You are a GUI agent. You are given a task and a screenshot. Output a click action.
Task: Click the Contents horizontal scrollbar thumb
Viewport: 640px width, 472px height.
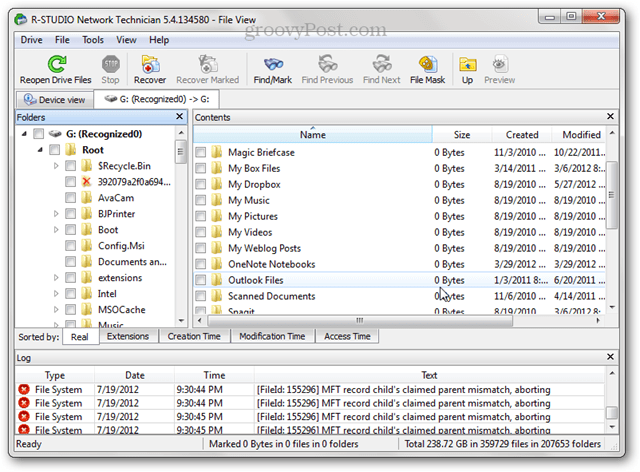pyautogui.click(x=360, y=321)
